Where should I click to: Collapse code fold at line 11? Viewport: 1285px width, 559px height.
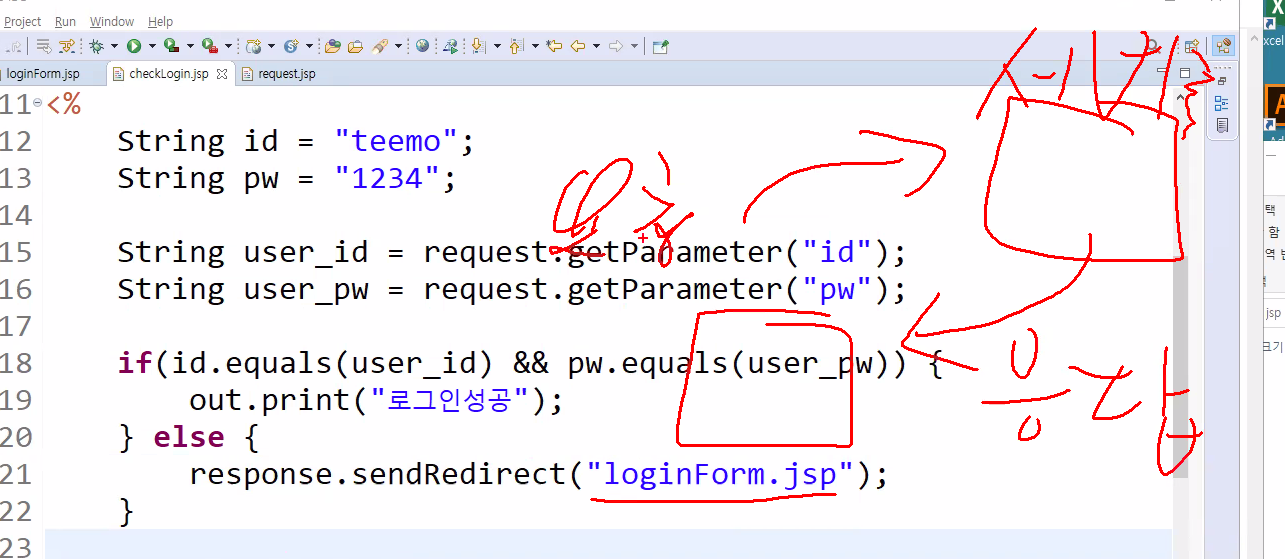coord(38,102)
